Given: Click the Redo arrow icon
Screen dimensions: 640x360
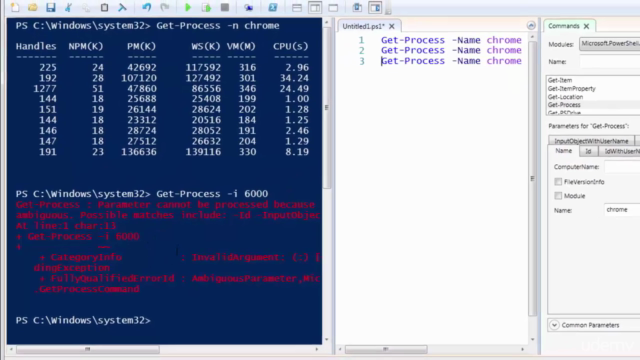Looking at the screenshot, I should [164, 7].
